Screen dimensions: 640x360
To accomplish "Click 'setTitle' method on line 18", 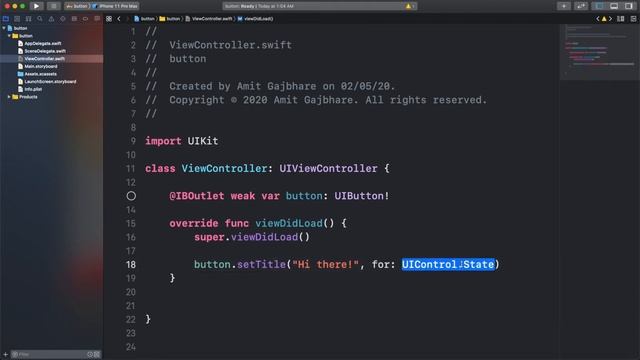I will click(261, 264).
